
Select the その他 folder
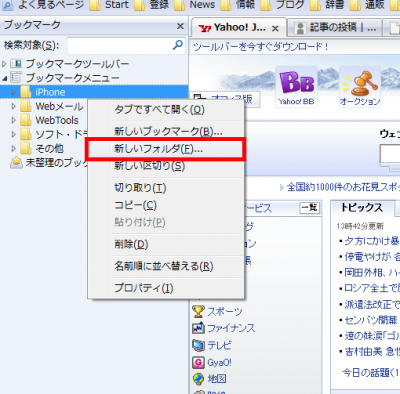49,148
